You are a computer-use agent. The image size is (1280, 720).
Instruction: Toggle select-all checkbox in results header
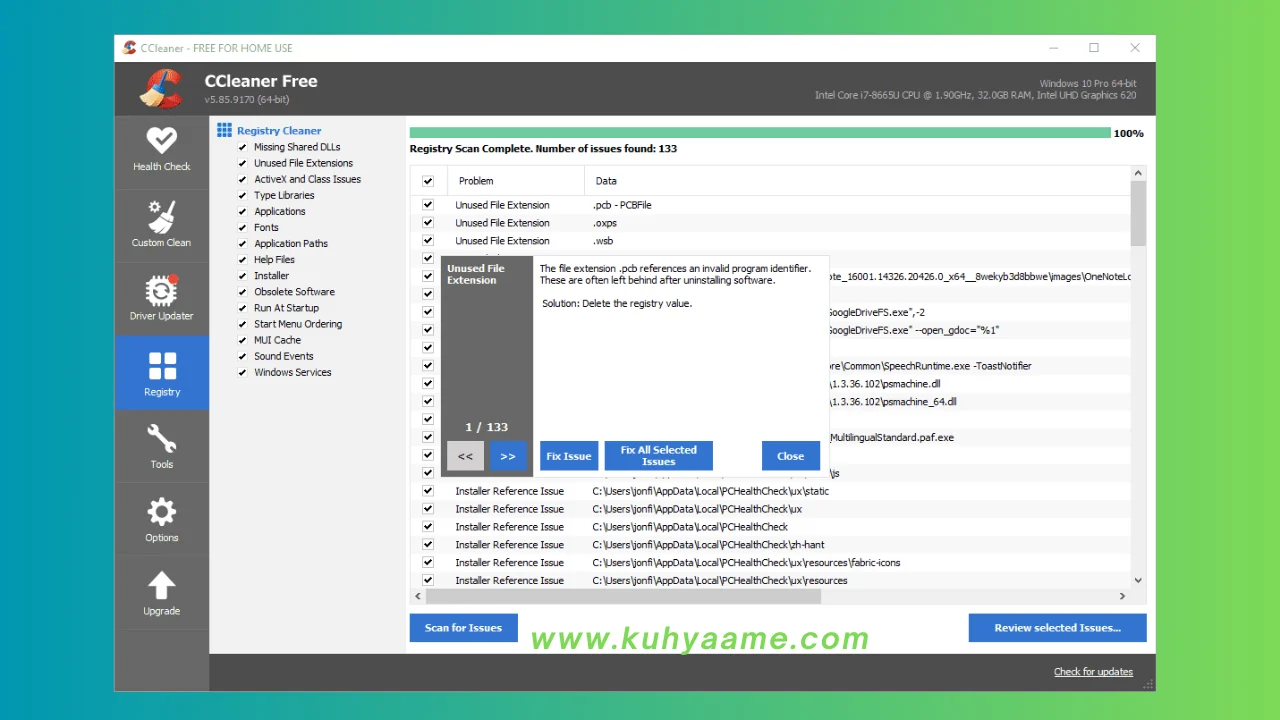(x=428, y=181)
